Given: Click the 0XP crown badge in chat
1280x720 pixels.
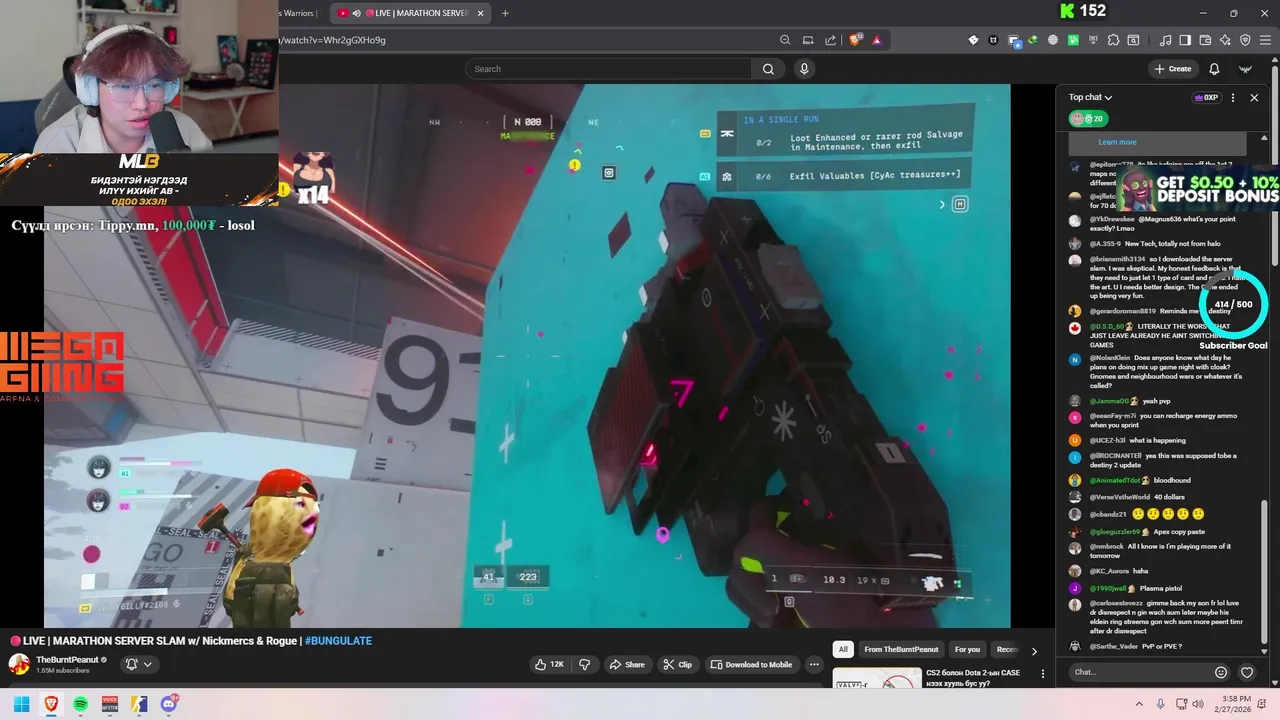Looking at the screenshot, I should 1205,98.
